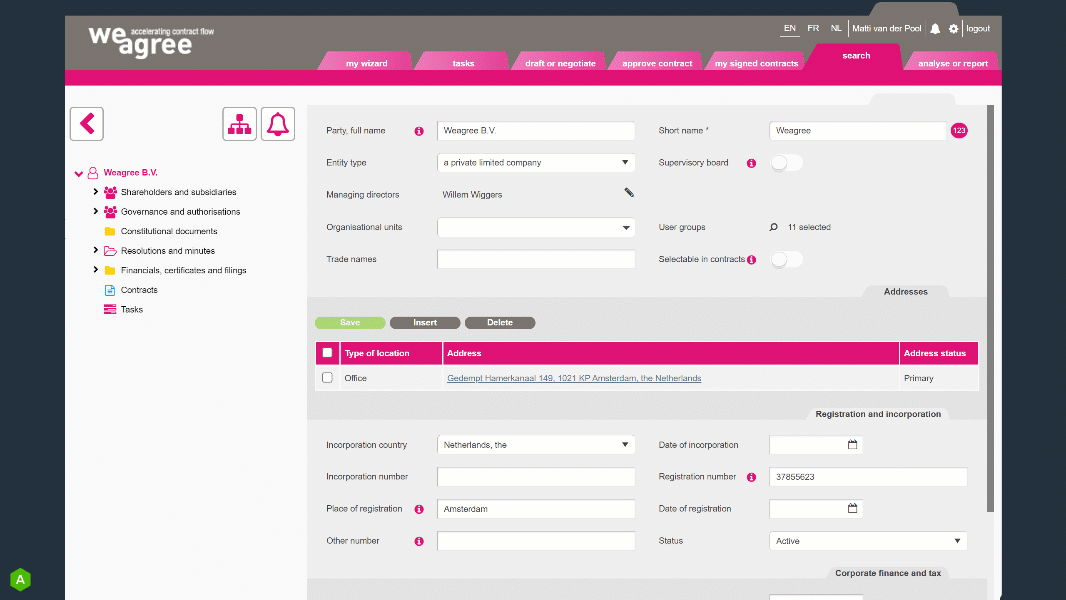Click info icon beside Other number
Viewport: 1066px width, 600px height.
[x=419, y=542]
